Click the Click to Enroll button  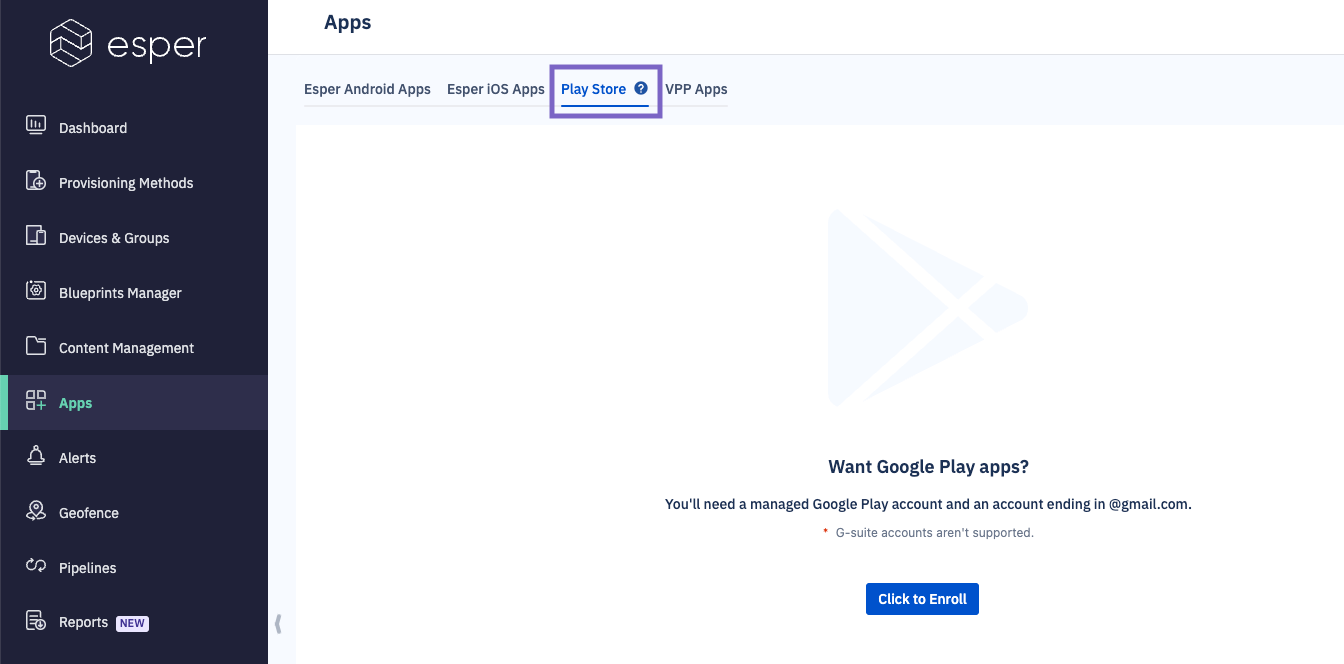(x=922, y=598)
